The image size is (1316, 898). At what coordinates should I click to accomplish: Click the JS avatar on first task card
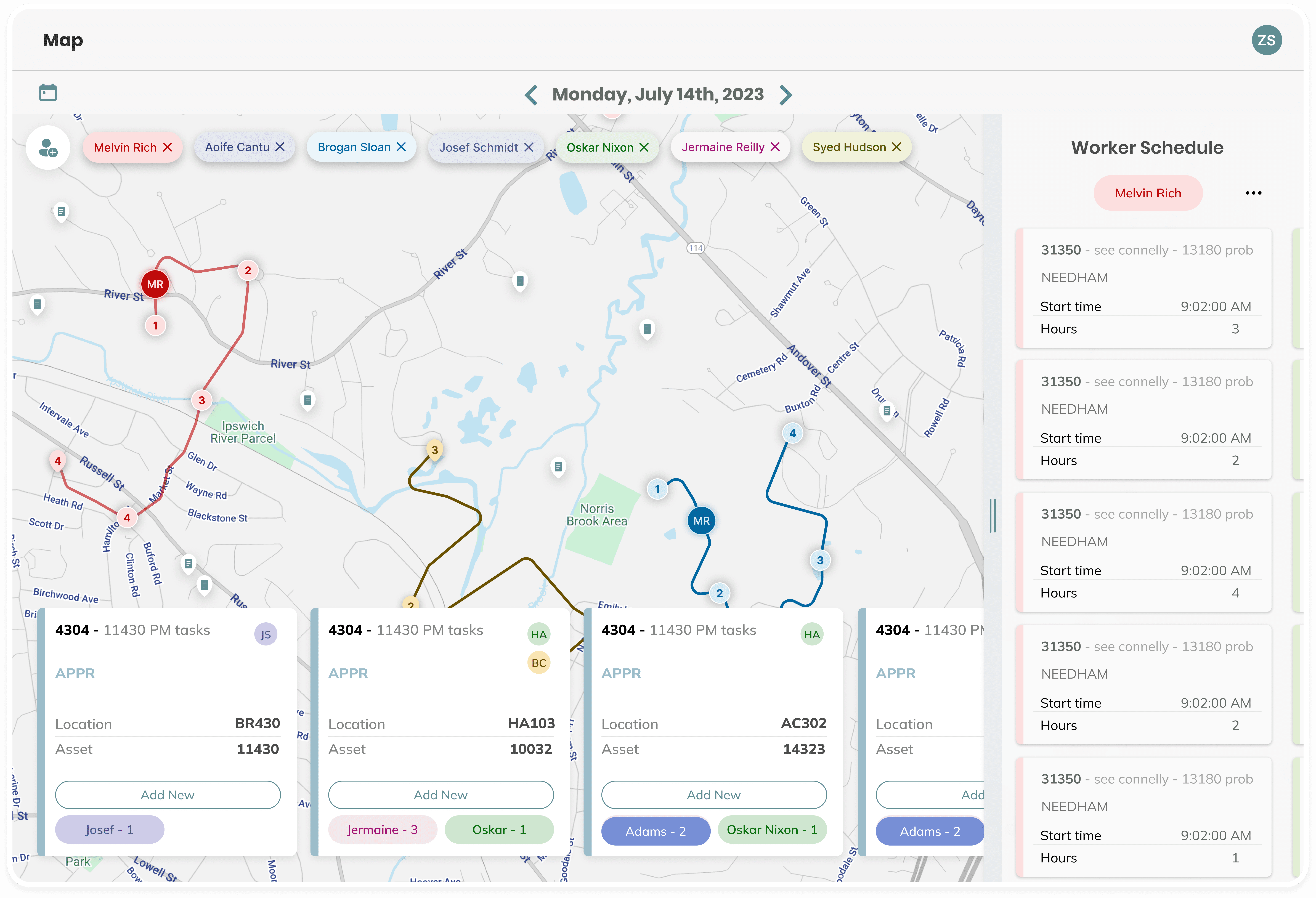point(266,634)
